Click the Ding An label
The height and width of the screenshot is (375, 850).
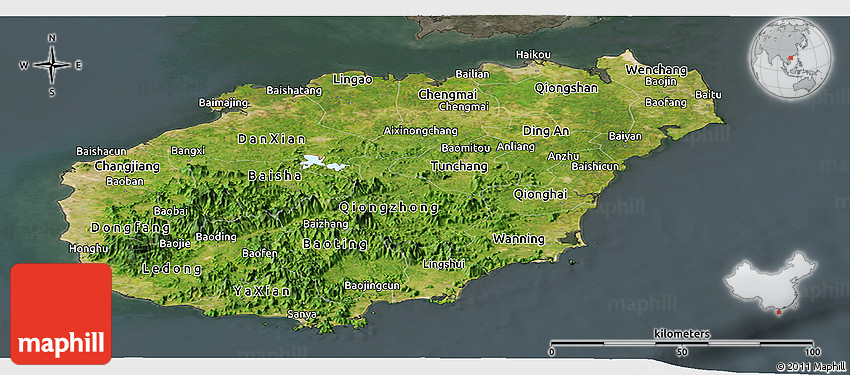coord(546,131)
